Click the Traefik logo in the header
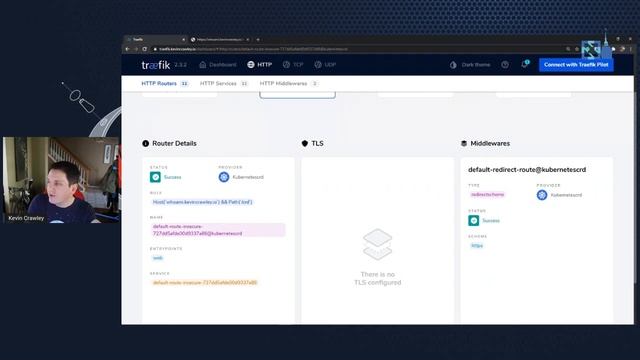The width and height of the screenshot is (640, 360). tap(156, 65)
